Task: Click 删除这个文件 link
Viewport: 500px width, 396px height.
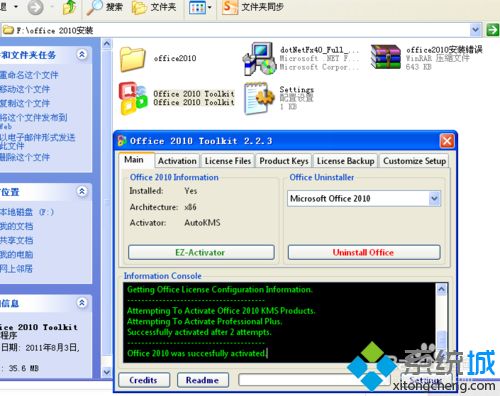Action: click(x=25, y=157)
